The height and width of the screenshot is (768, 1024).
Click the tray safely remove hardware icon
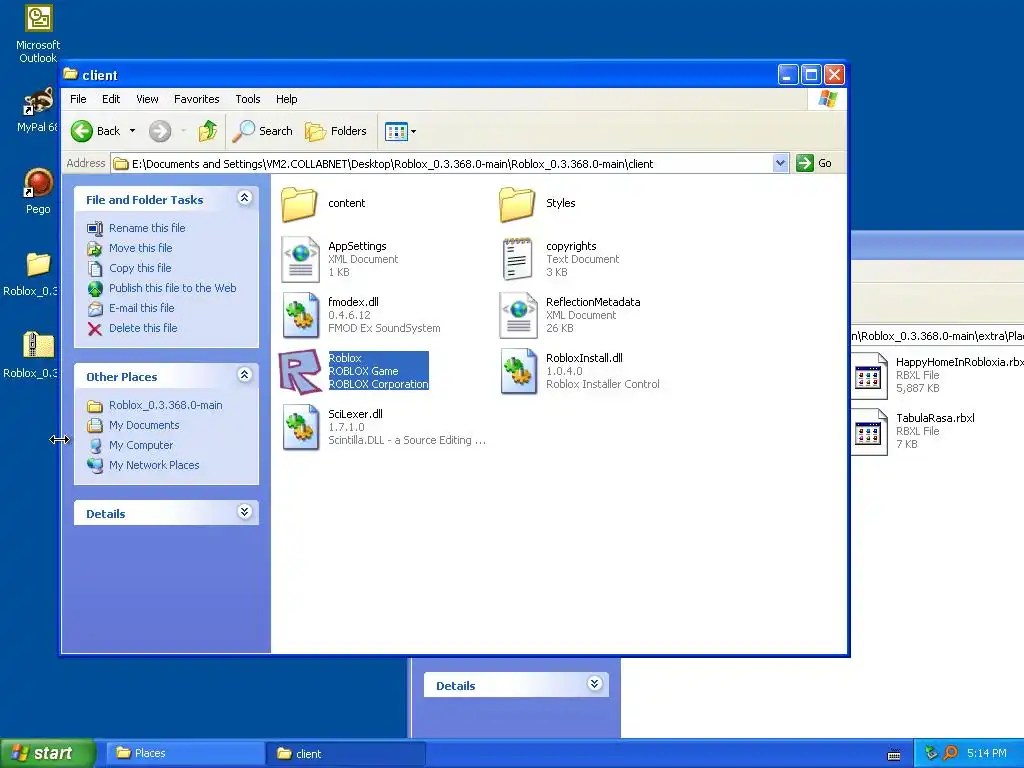pos(931,753)
